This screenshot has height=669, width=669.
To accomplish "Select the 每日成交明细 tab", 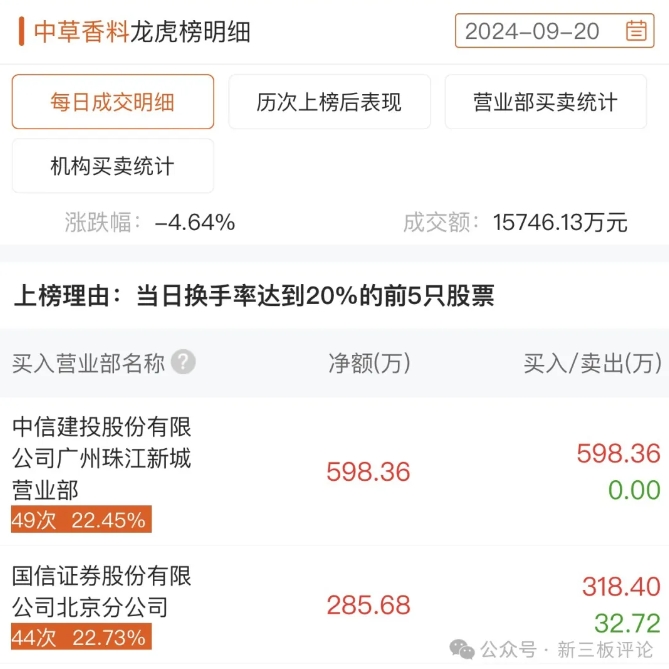I will tap(113, 102).
